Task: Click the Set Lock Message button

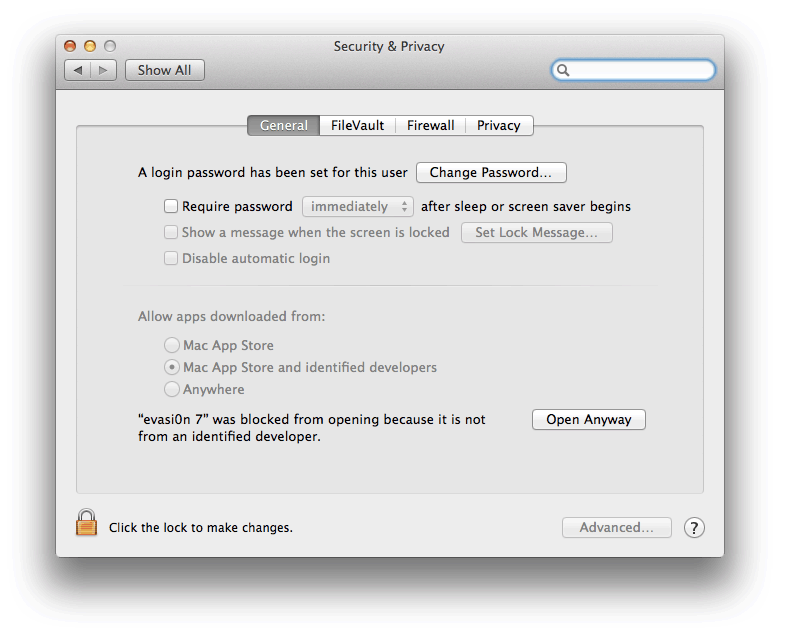Action: pos(536,232)
